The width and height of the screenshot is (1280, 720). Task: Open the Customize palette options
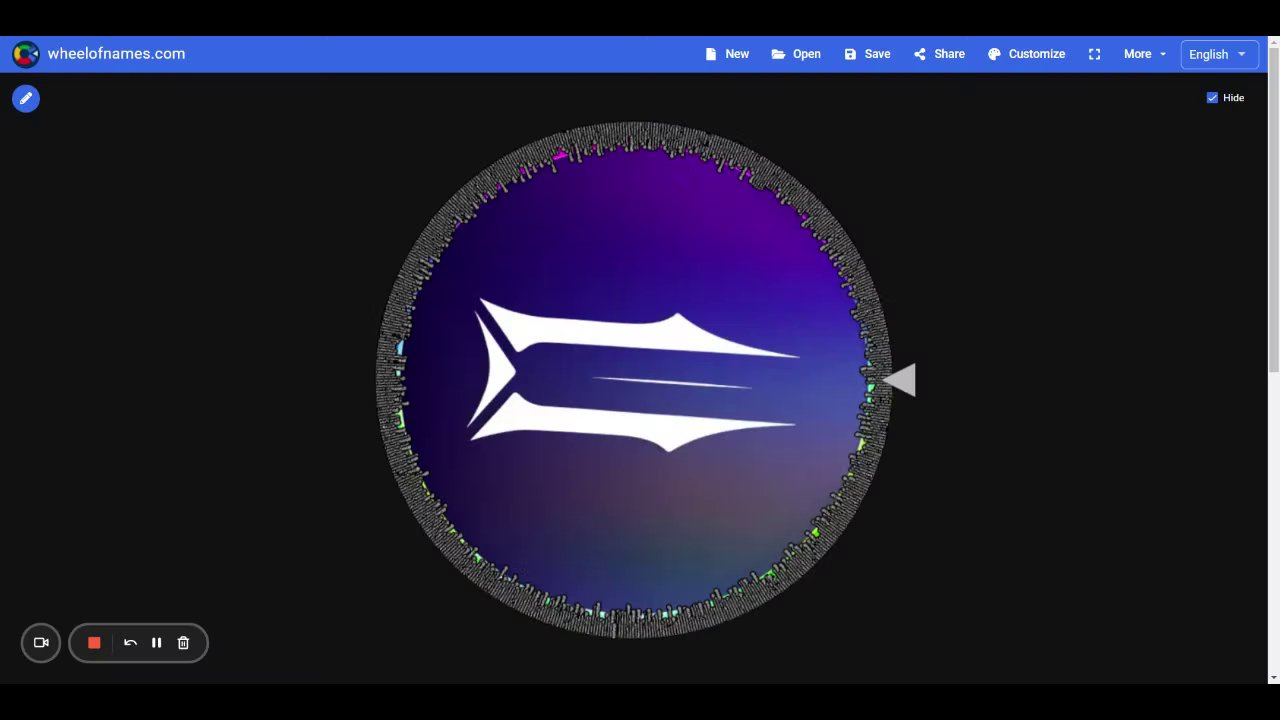click(x=1026, y=54)
